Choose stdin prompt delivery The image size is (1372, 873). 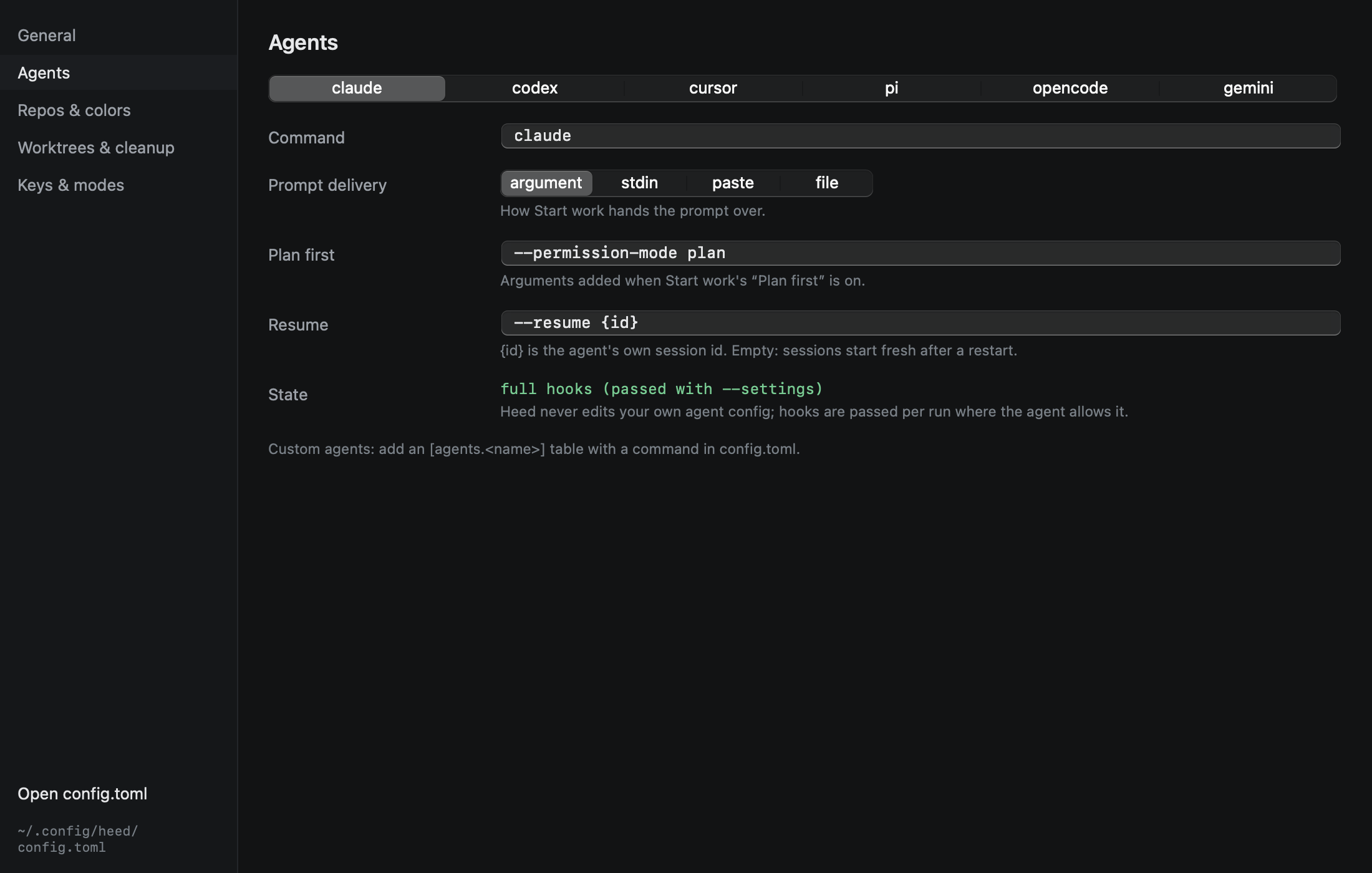point(639,183)
